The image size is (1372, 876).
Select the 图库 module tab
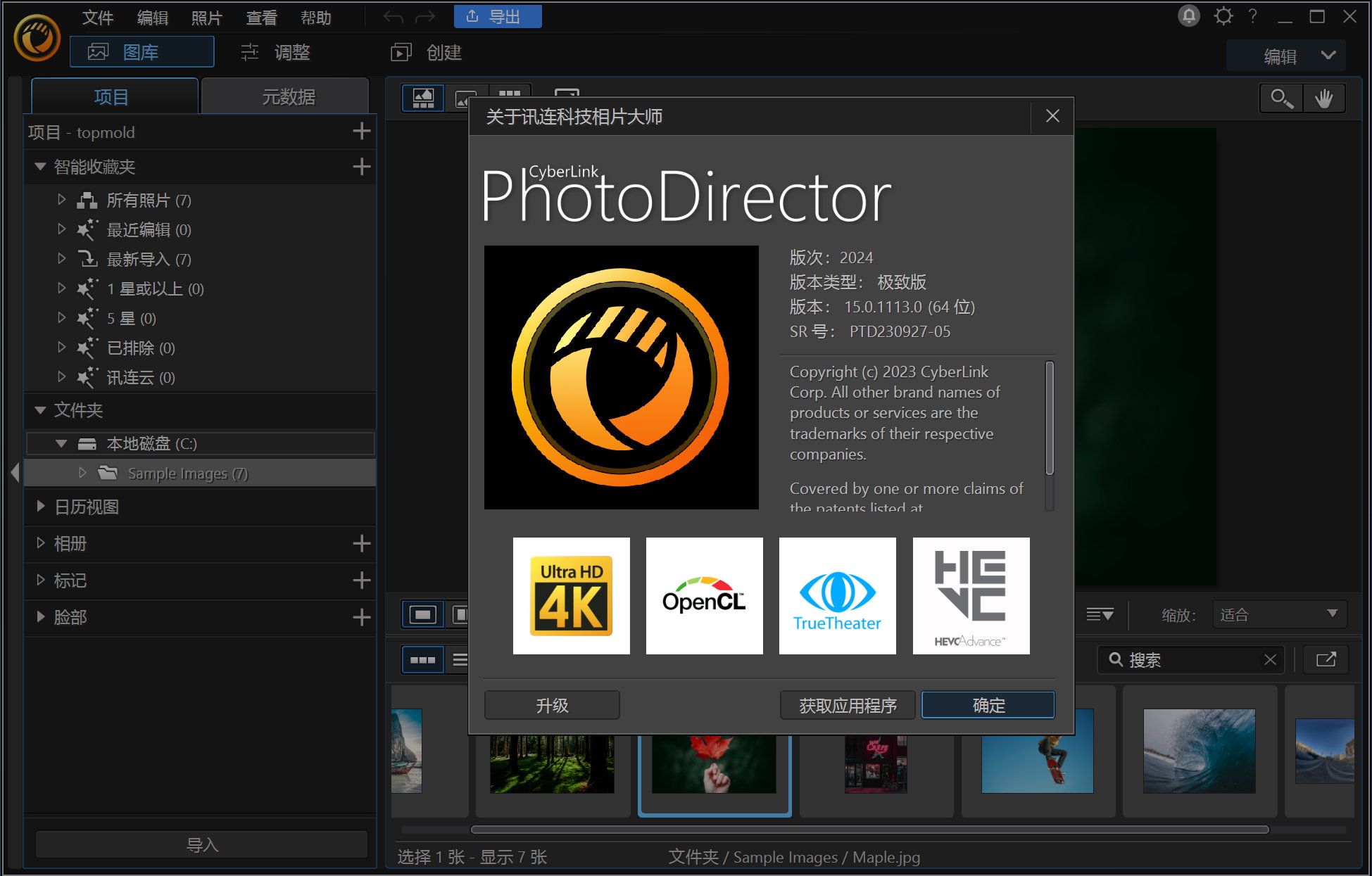coord(141,51)
